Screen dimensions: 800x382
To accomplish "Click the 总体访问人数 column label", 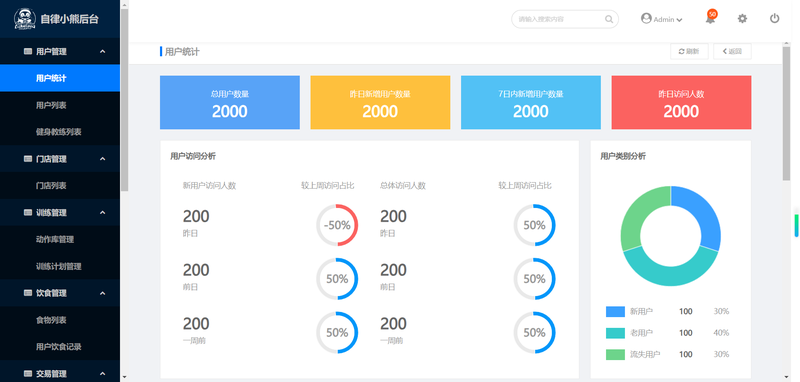I will [x=403, y=186].
